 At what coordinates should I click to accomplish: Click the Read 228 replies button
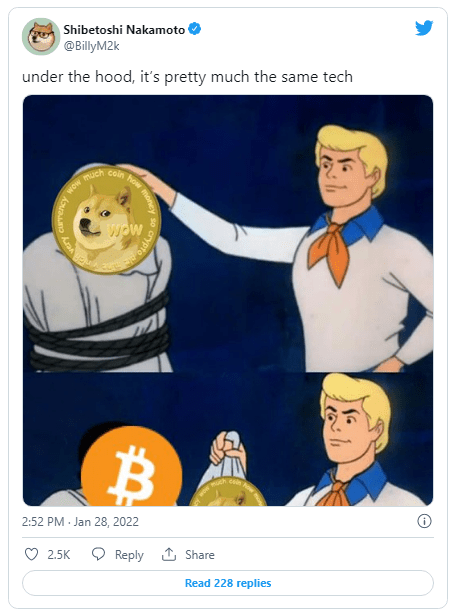click(228, 583)
